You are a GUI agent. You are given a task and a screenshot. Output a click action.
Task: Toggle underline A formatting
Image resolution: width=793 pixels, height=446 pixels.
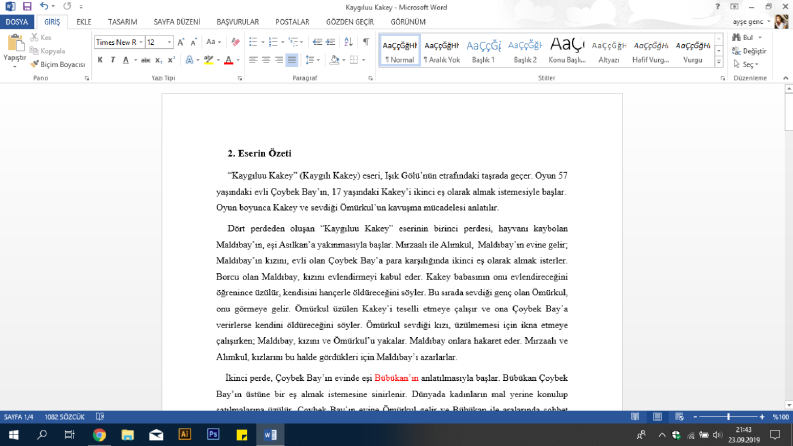click(x=126, y=60)
